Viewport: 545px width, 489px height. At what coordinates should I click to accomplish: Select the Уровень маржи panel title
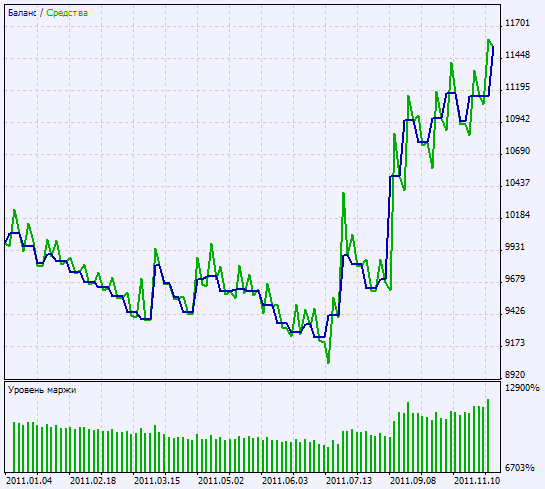point(42,390)
